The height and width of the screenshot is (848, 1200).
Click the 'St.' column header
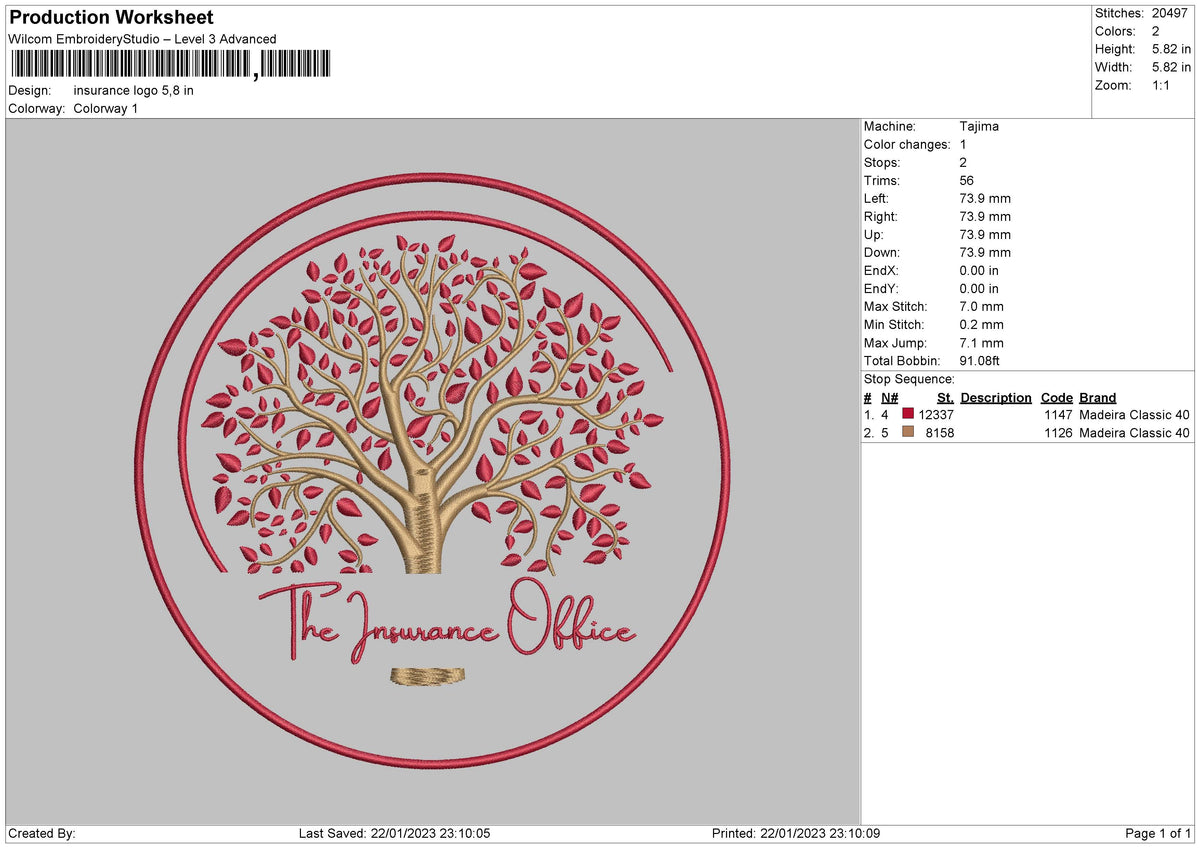[x=945, y=397]
